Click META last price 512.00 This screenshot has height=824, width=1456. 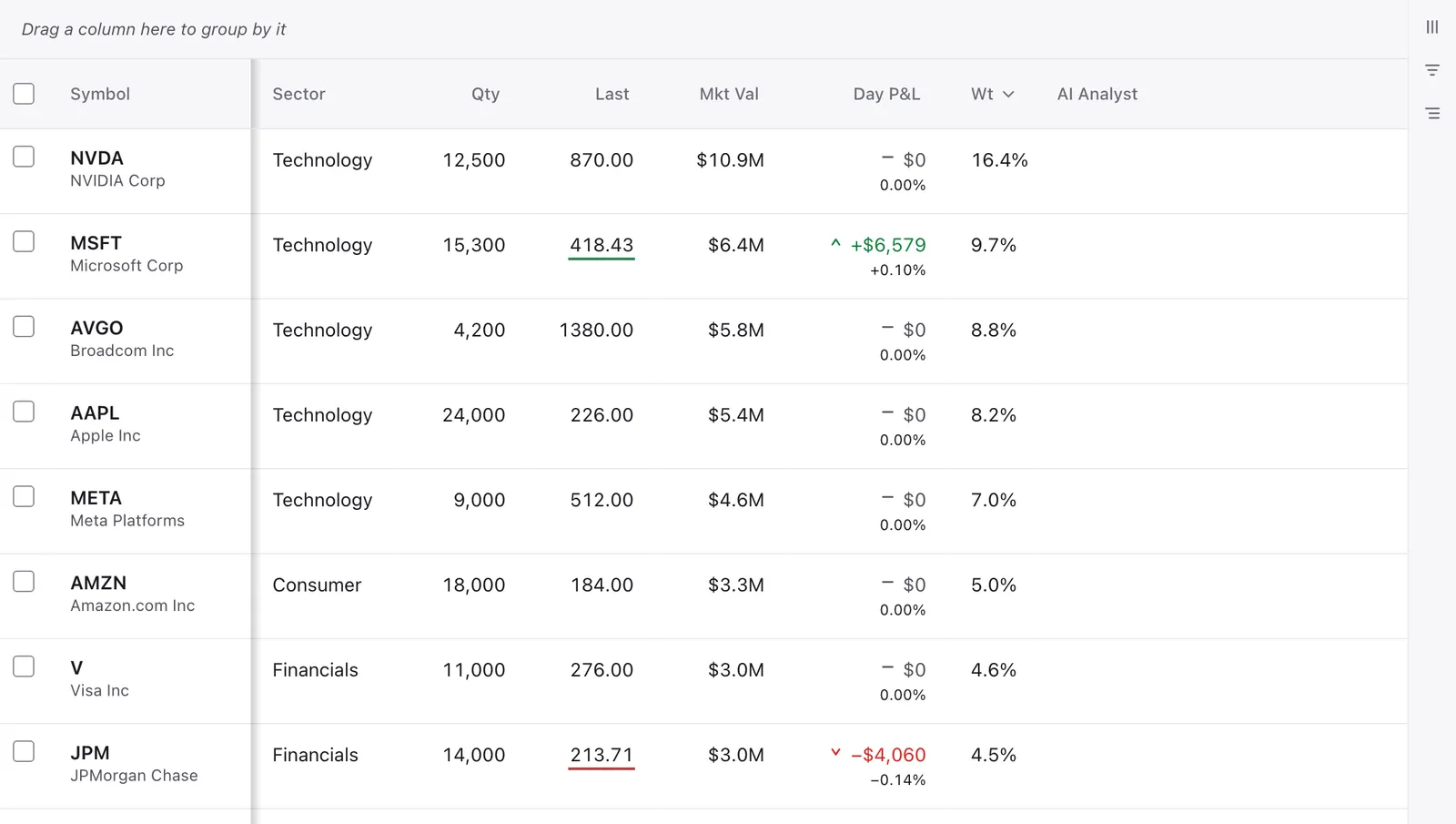click(602, 500)
